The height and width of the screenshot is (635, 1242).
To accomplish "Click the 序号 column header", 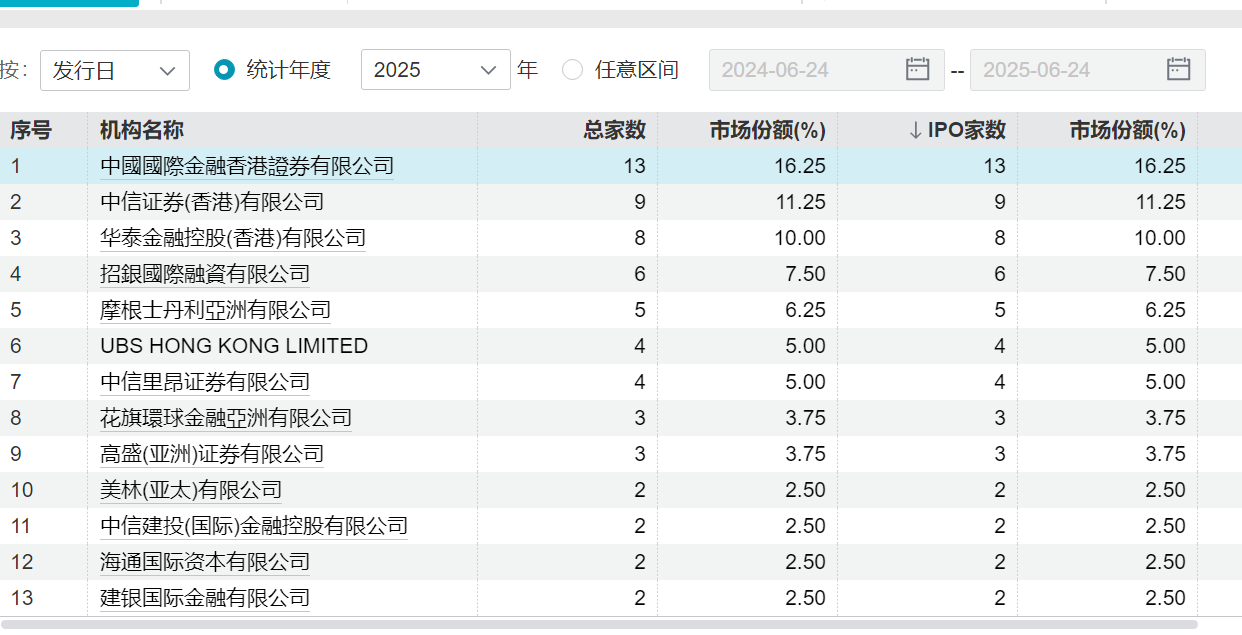I will 31,131.
